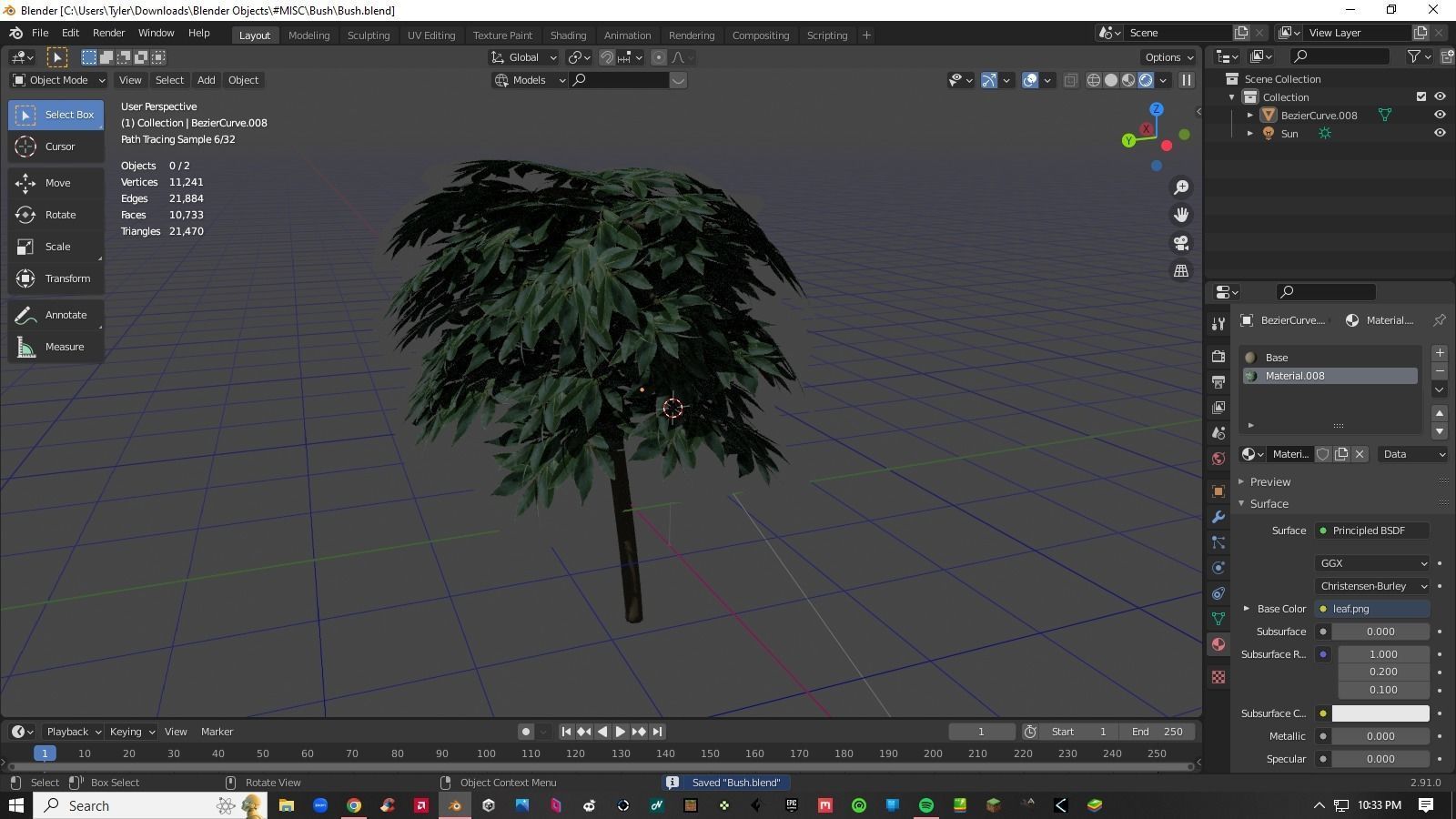Choose the Transform tool
This screenshot has height=819, width=1456.
pyautogui.click(x=56, y=278)
